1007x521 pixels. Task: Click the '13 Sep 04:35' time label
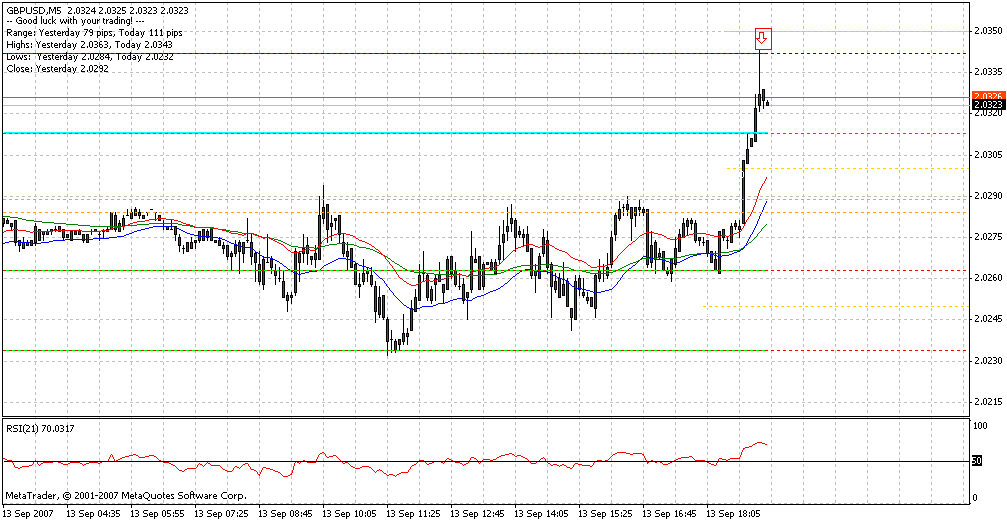tap(93, 514)
